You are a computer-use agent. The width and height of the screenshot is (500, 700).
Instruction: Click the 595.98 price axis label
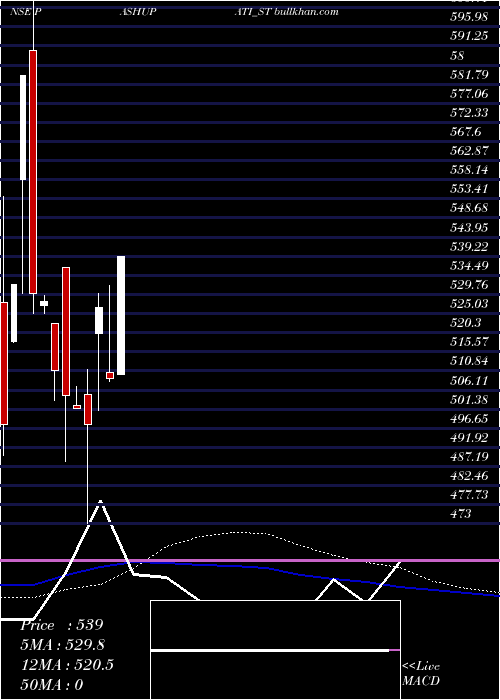tap(469, 17)
